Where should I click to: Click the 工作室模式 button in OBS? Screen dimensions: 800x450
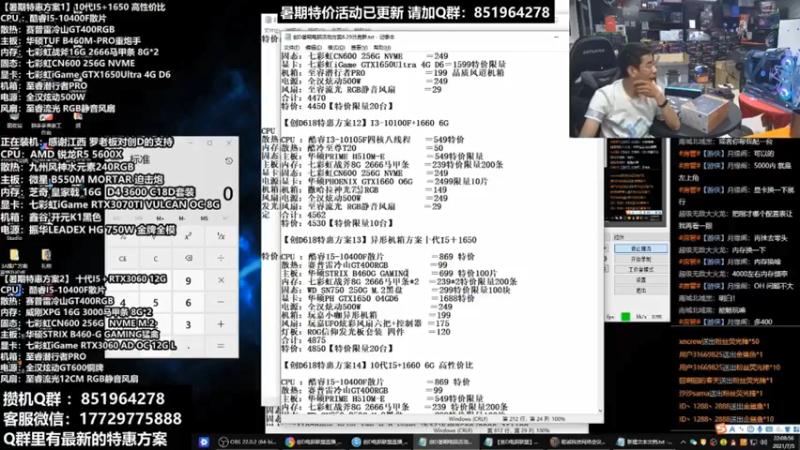641,269
